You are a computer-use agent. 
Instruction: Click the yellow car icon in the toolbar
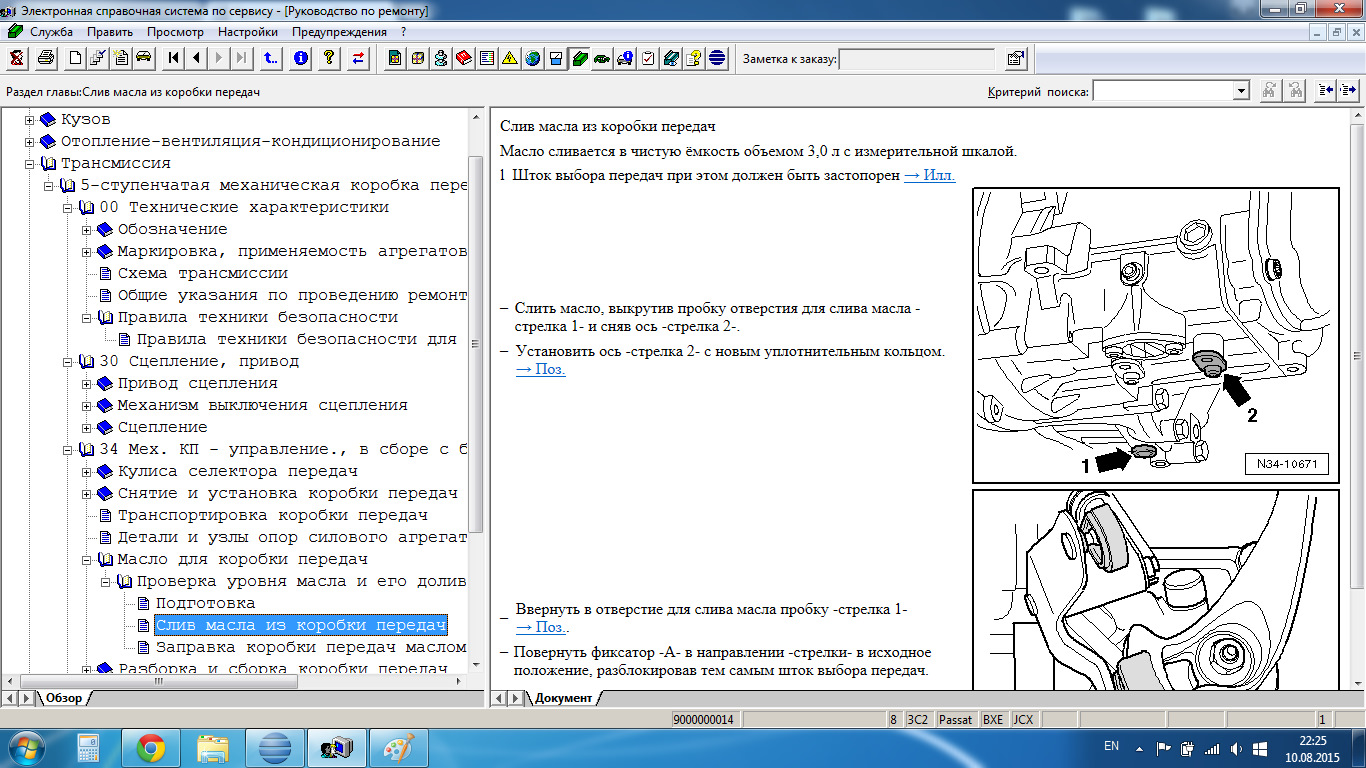[x=144, y=58]
